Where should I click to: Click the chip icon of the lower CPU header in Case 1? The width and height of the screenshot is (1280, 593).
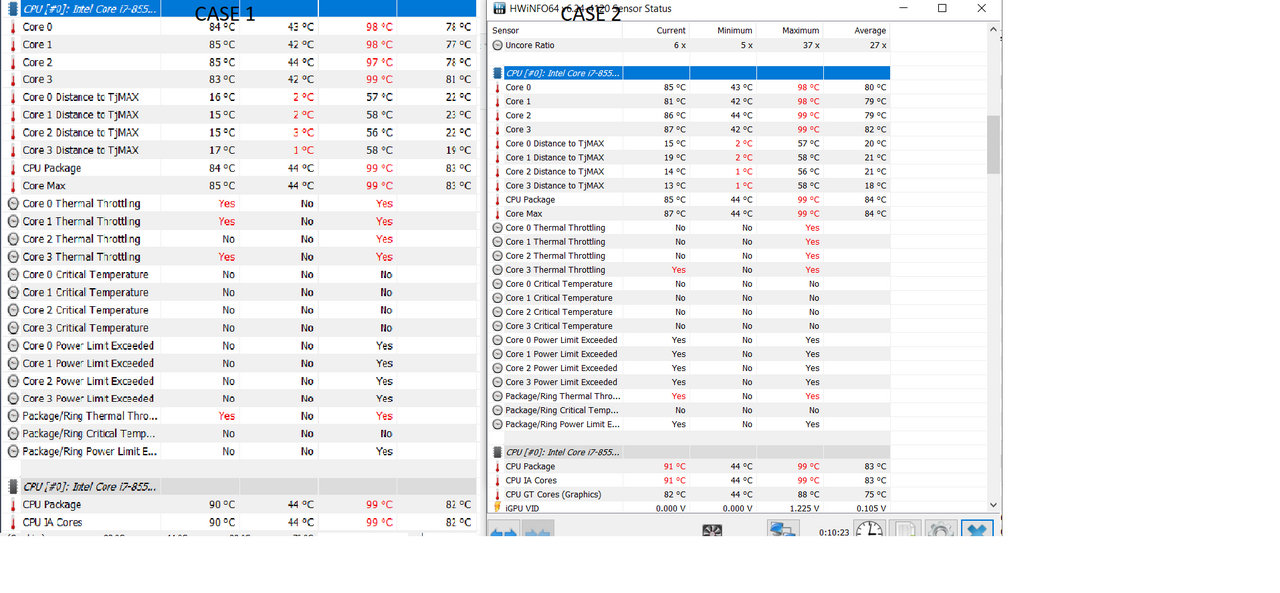(13, 487)
